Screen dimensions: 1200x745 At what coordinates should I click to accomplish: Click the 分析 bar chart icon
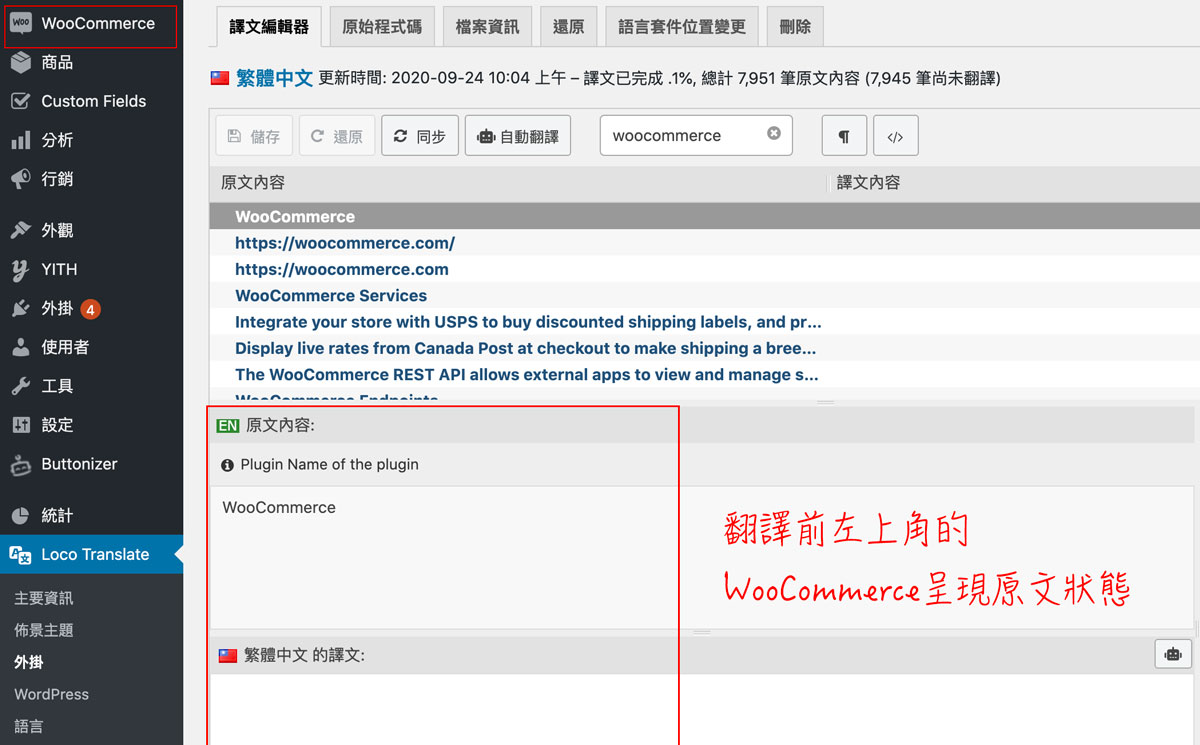pyautogui.click(x=20, y=140)
